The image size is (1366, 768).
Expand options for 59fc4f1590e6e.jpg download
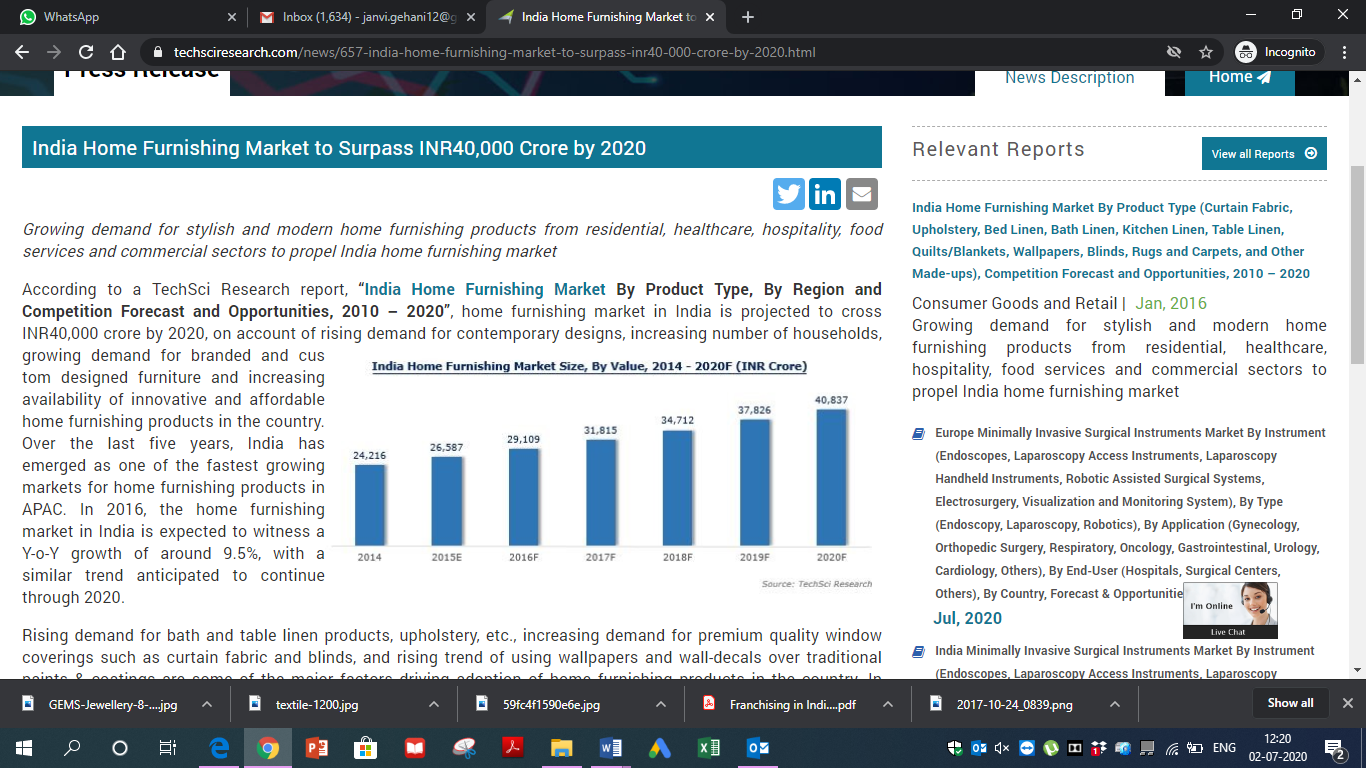tap(661, 704)
